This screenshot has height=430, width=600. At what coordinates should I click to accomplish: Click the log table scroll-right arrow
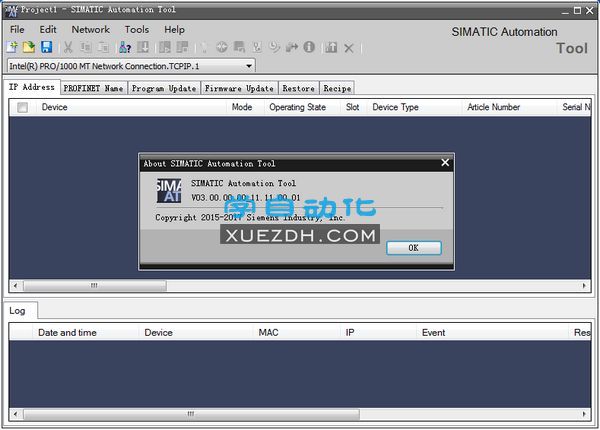pos(584,414)
